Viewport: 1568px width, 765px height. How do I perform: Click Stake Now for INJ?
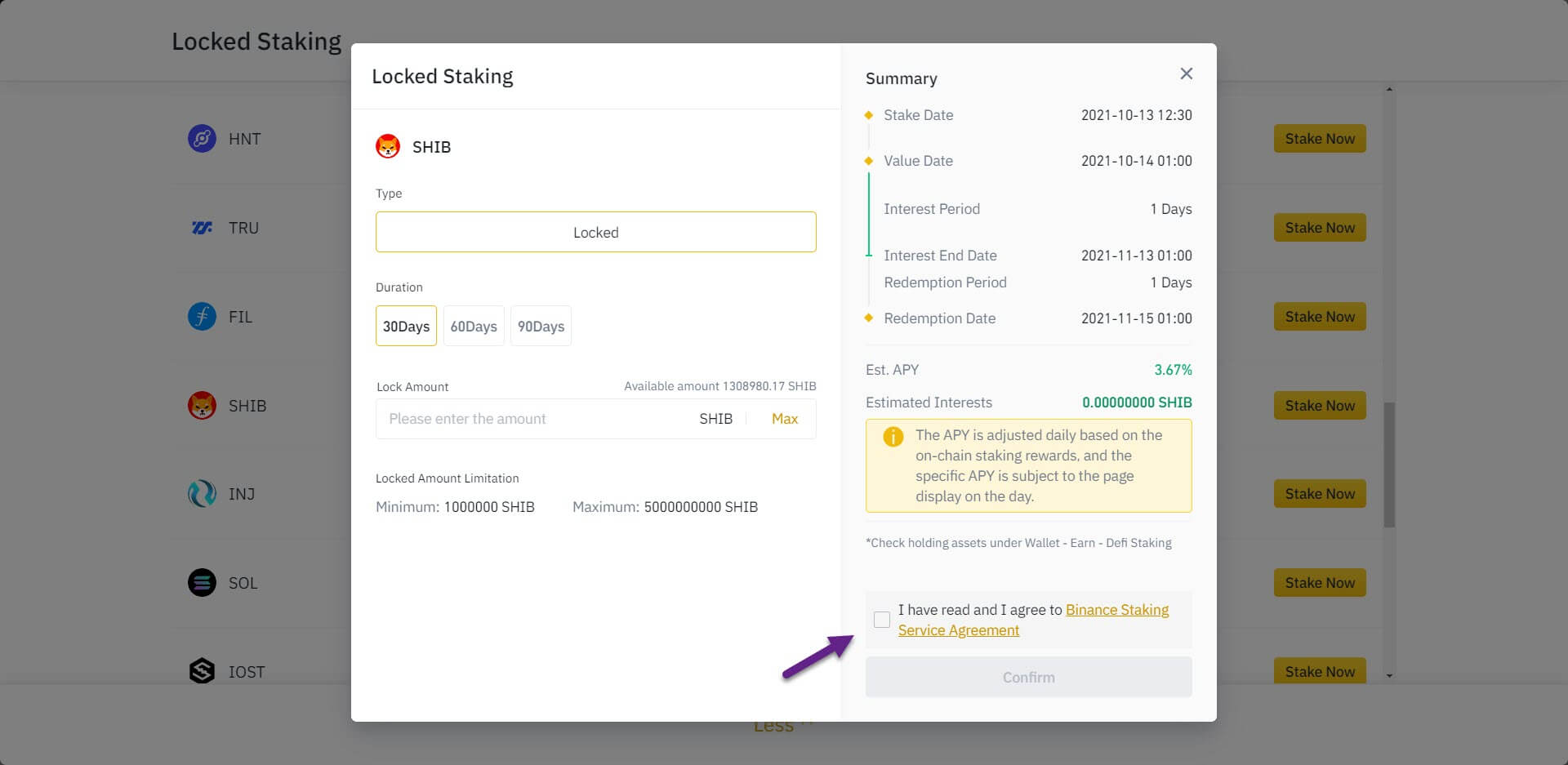tap(1320, 494)
